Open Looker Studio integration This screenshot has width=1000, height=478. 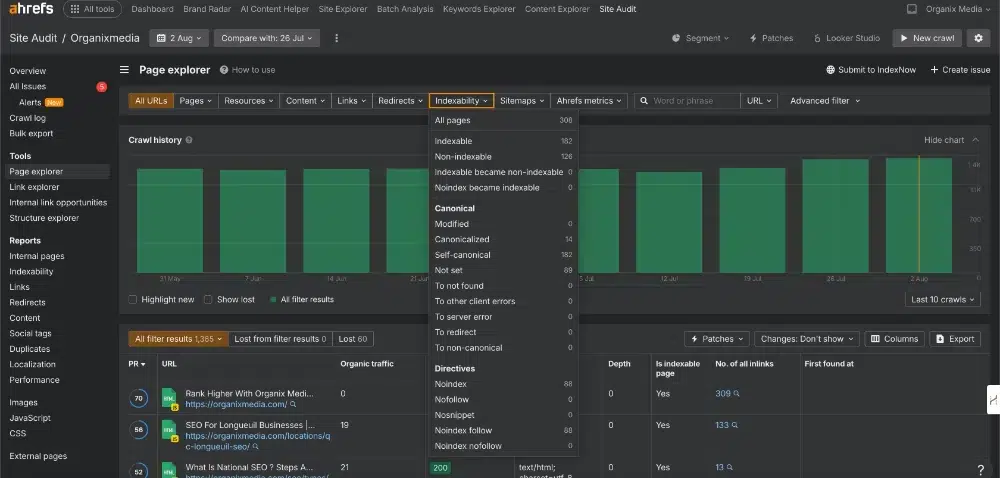tap(846, 38)
